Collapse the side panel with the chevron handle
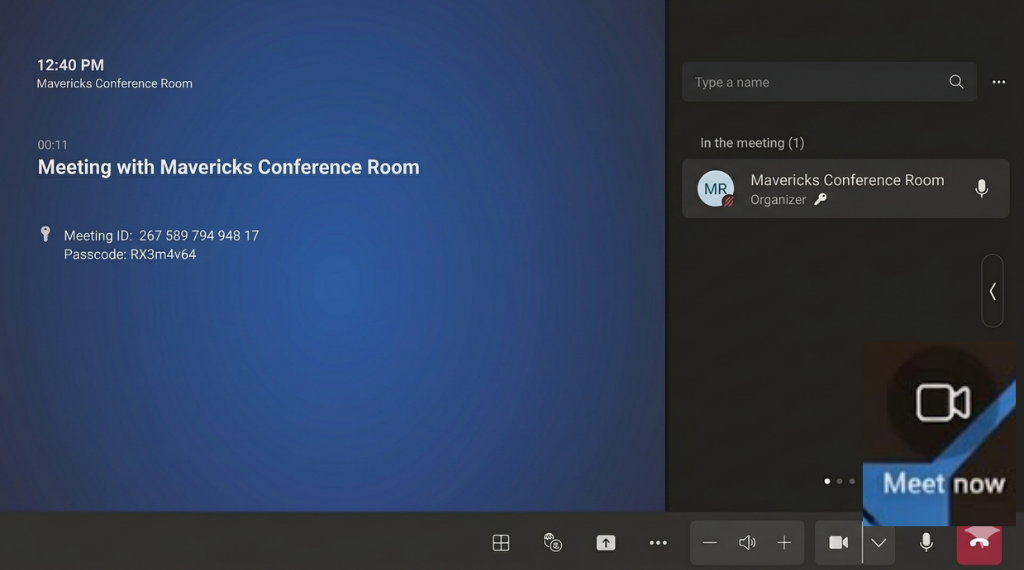Screen dimensions: 1024x570 click(x=992, y=291)
